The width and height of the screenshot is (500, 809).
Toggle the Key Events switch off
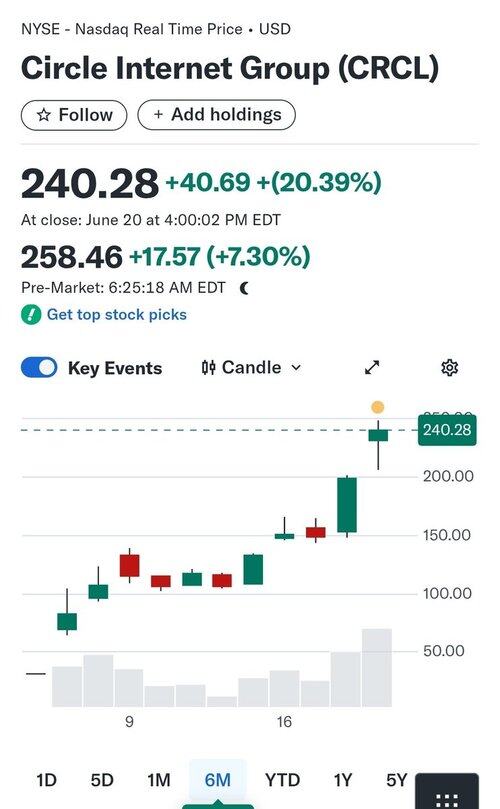tap(39, 367)
